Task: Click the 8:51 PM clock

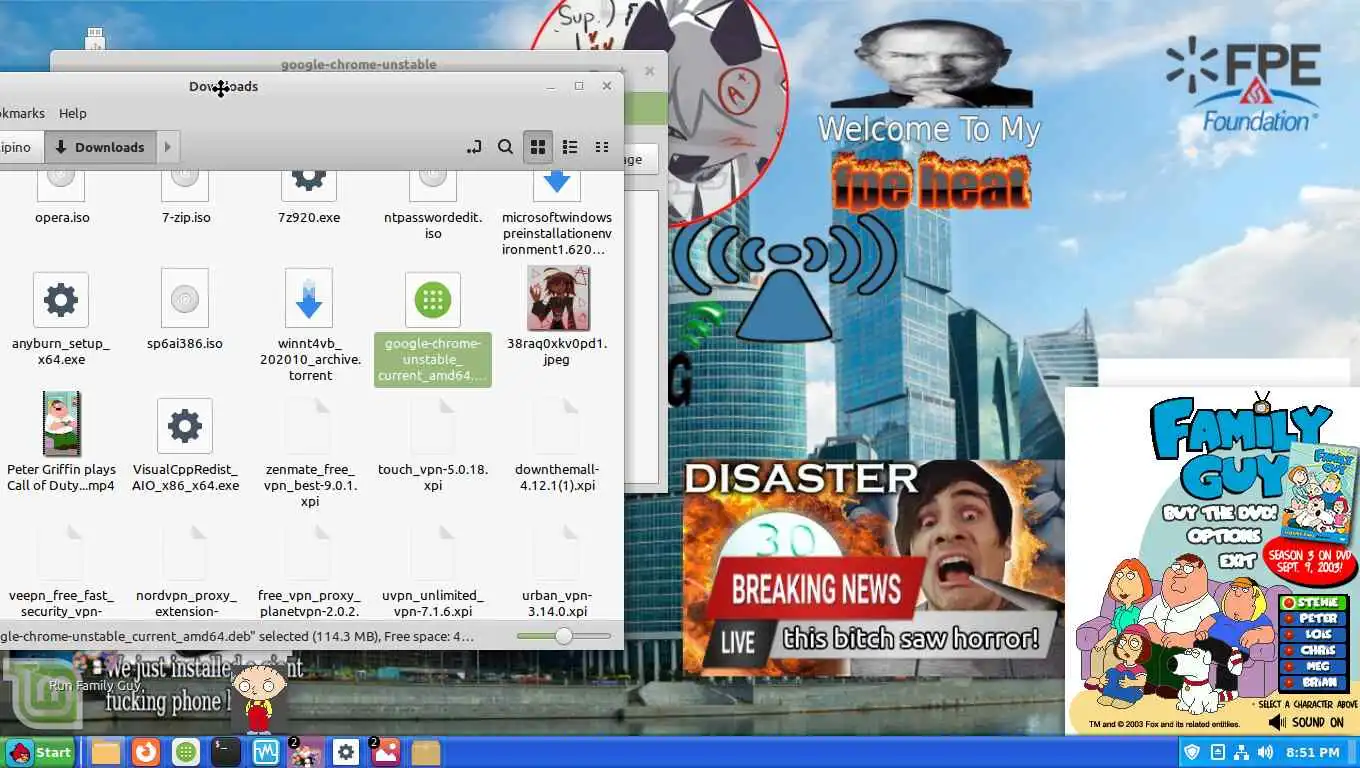Action: click(1313, 752)
